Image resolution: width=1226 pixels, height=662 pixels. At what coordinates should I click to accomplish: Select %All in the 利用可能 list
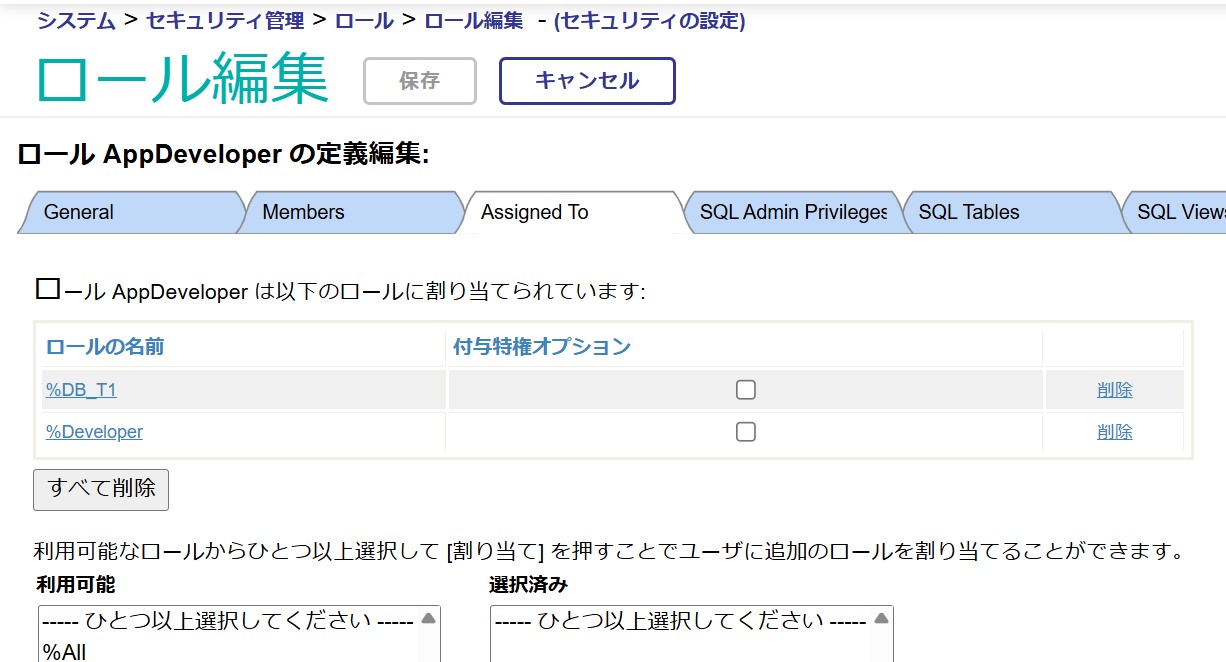point(64,652)
